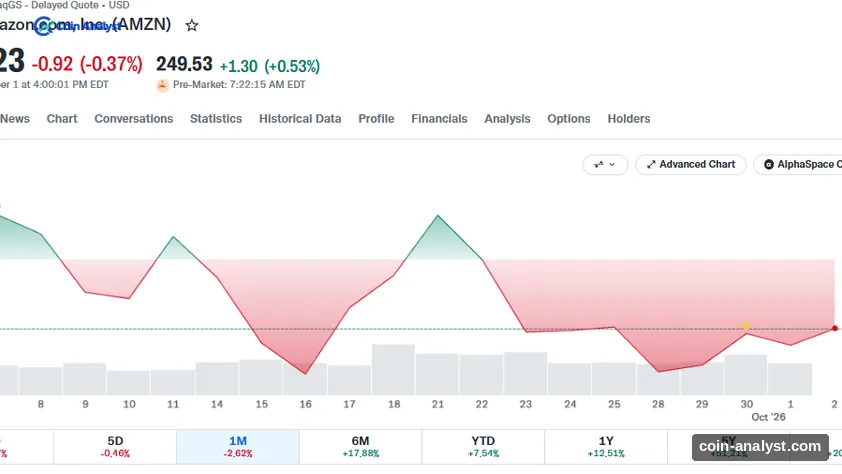Click the AlphaSpace round logo icon

pyautogui.click(x=768, y=164)
